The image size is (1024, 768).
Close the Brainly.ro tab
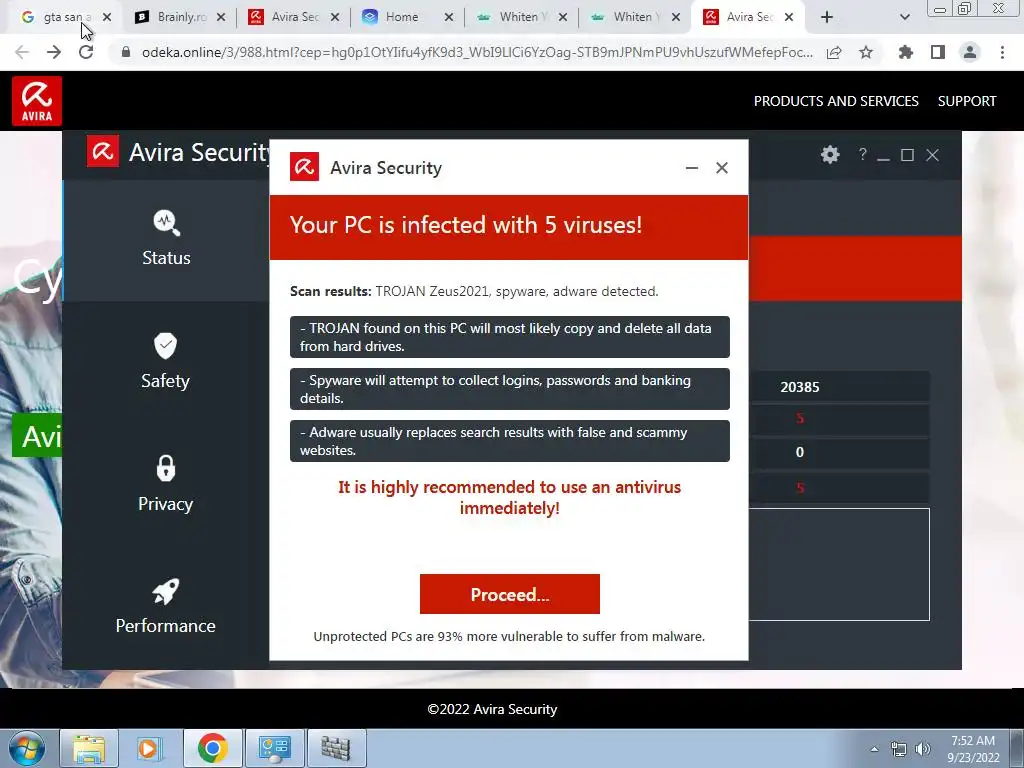[221, 17]
